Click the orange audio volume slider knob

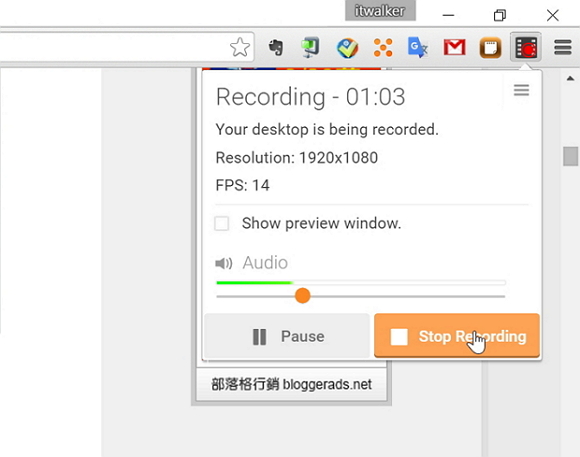[303, 296]
